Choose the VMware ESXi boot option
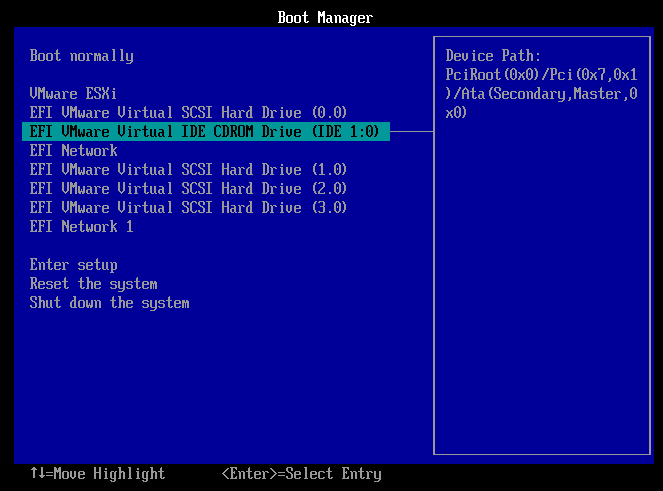 tap(73, 93)
